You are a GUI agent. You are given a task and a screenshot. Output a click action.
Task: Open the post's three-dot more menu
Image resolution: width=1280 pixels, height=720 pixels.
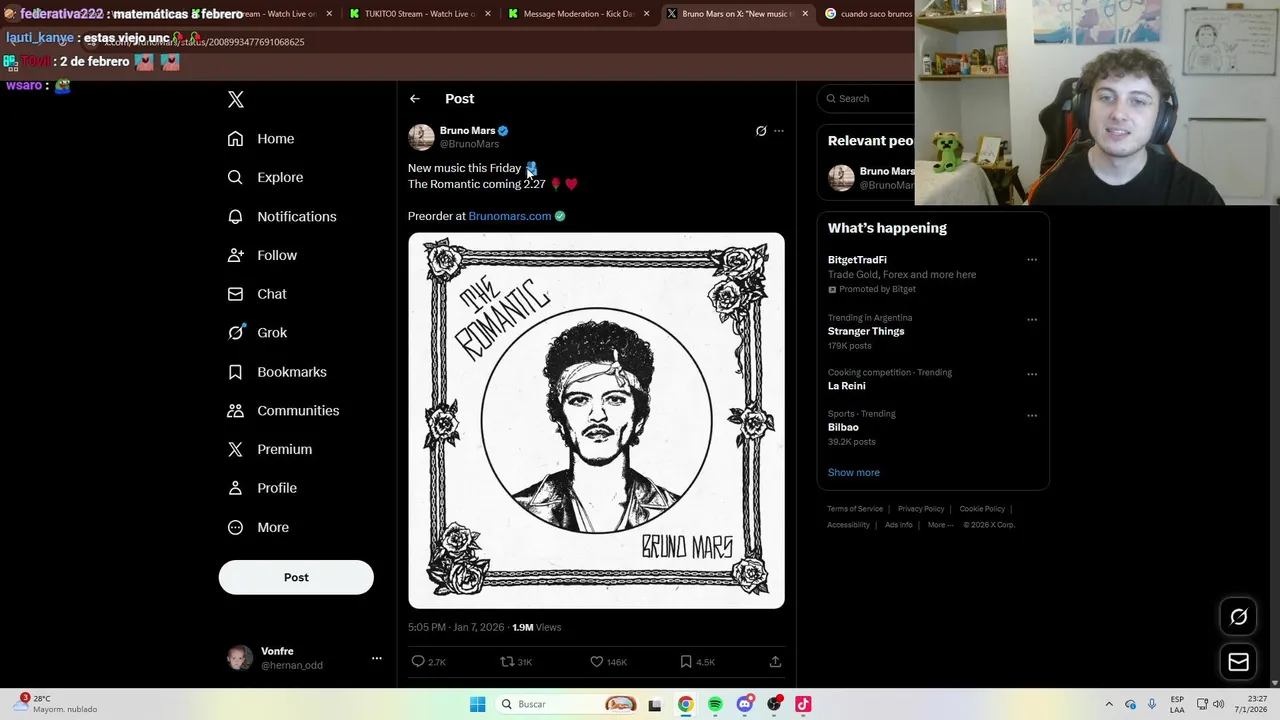click(x=779, y=131)
